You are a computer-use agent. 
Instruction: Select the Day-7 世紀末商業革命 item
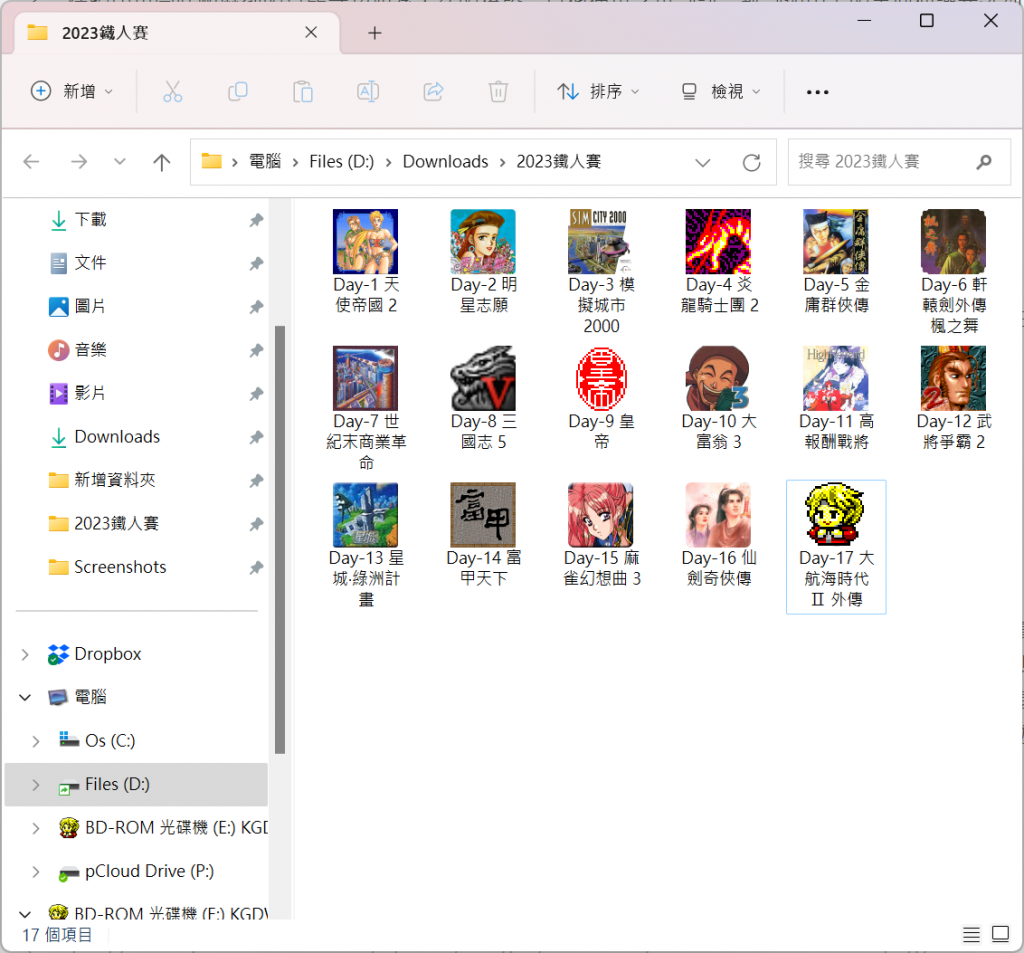(x=366, y=409)
